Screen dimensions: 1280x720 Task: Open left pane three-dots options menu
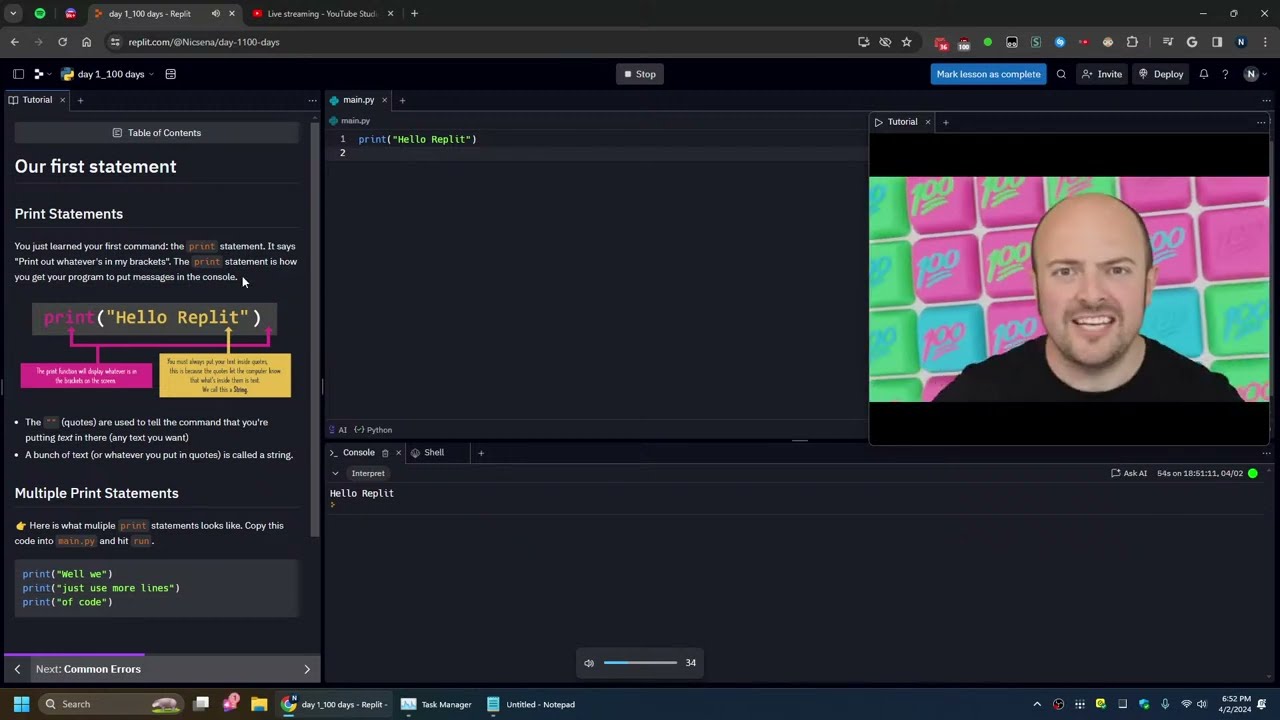tap(312, 100)
